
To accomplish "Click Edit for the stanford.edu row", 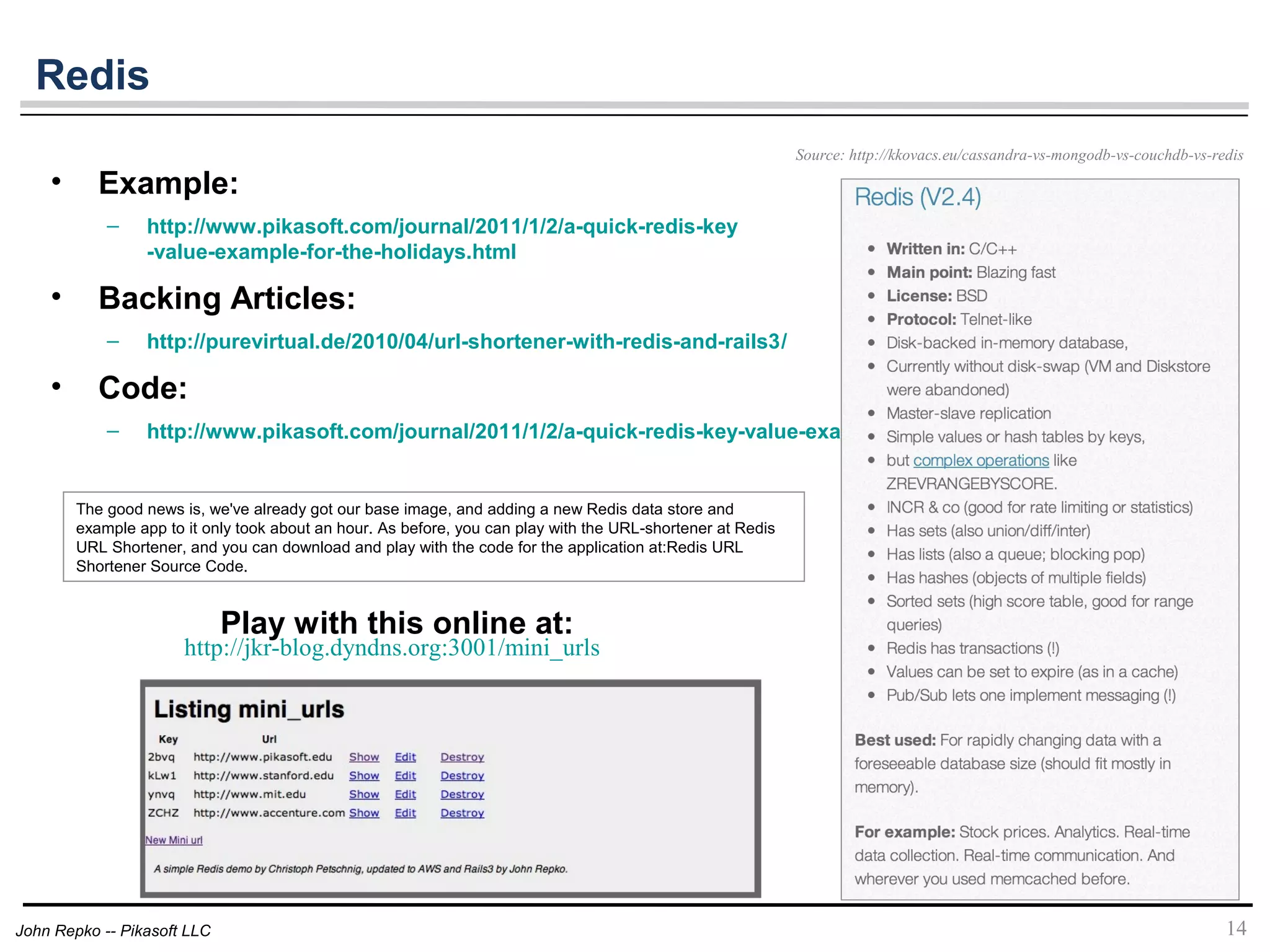I will 405,775.
